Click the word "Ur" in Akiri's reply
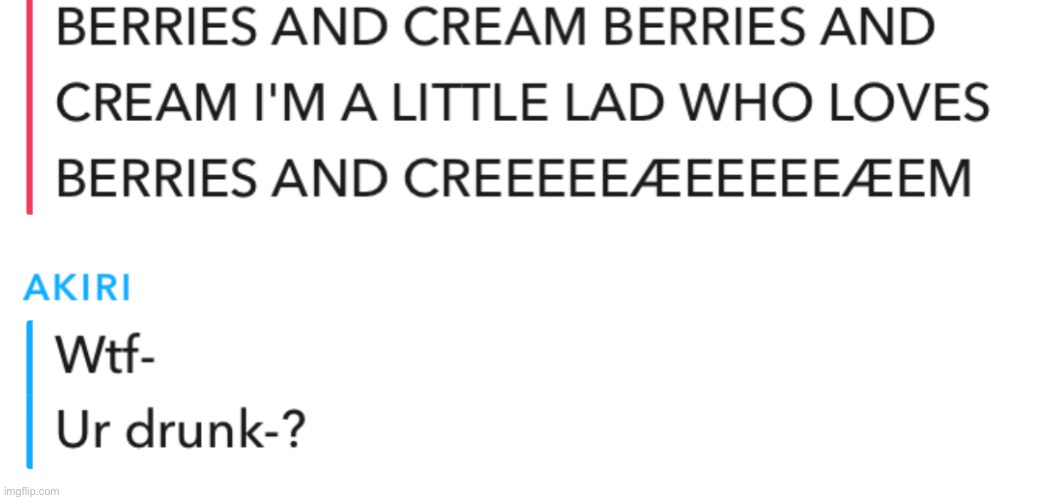This screenshot has width=1040, height=500. [81, 434]
